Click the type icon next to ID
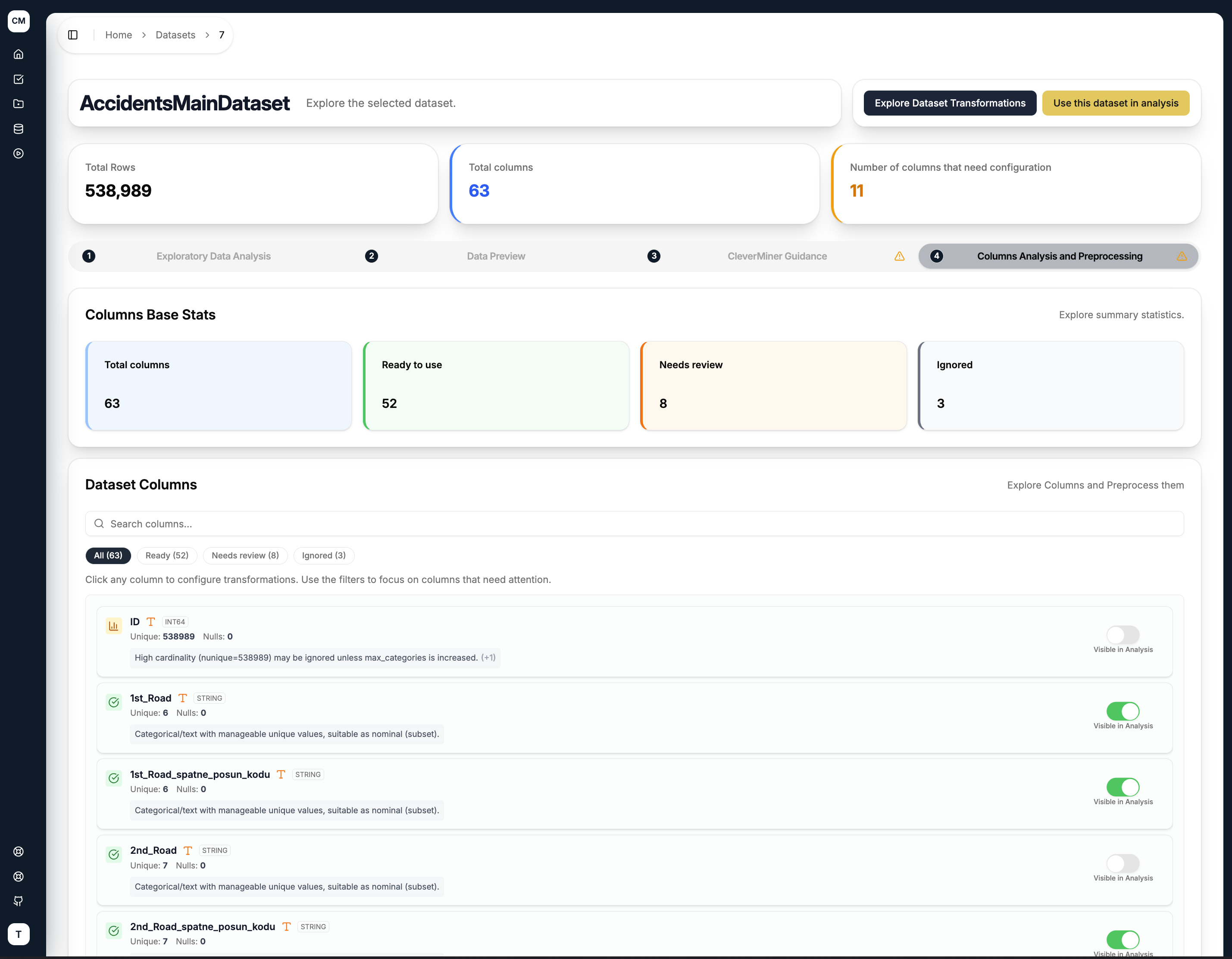The width and height of the screenshot is (1232, 959). [x=150, y=622]
